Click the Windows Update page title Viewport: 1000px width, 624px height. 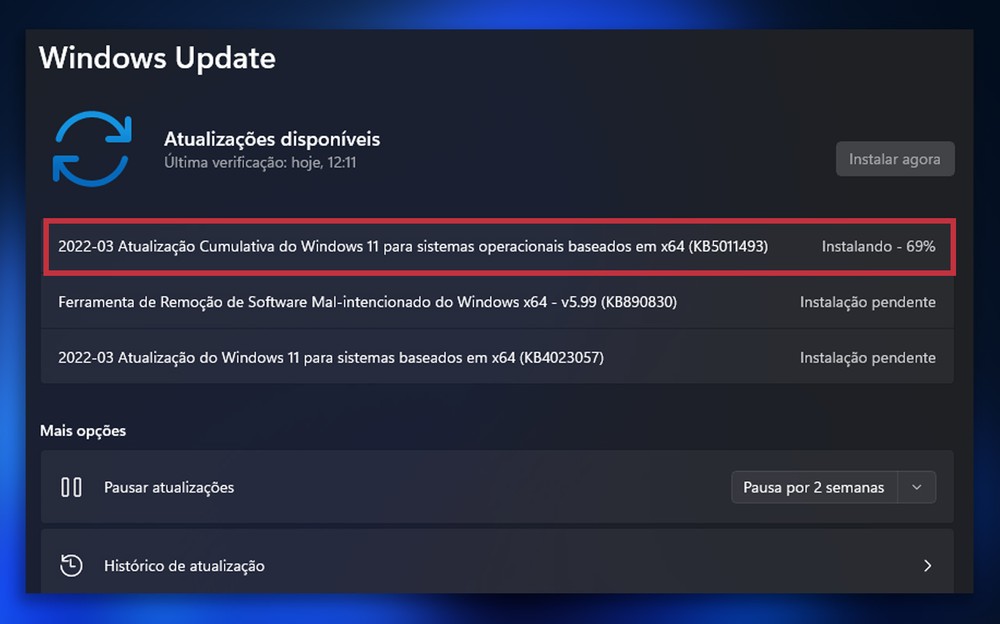click(x=157, y=58)
